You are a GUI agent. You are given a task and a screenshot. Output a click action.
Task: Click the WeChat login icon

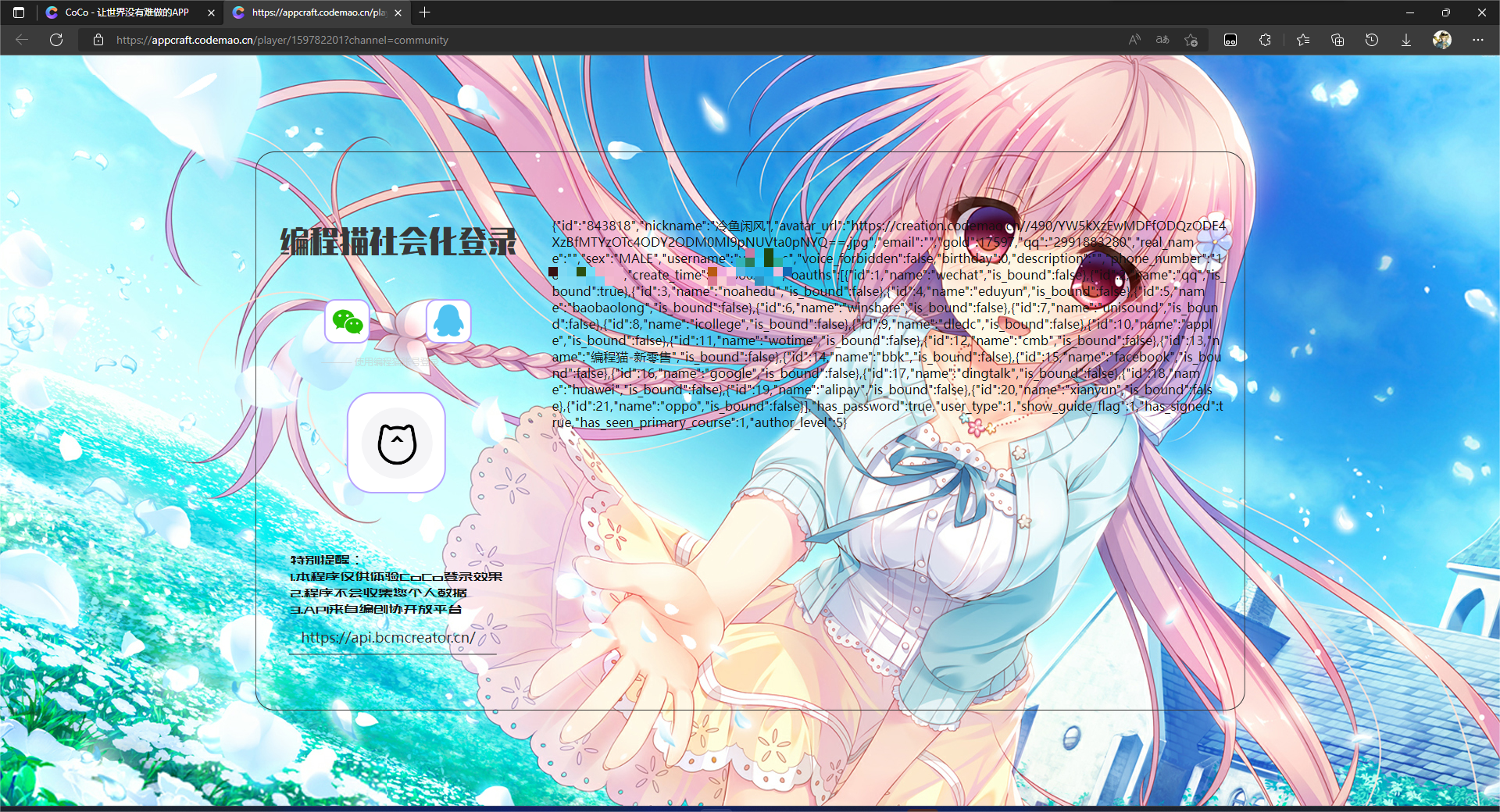347,321
